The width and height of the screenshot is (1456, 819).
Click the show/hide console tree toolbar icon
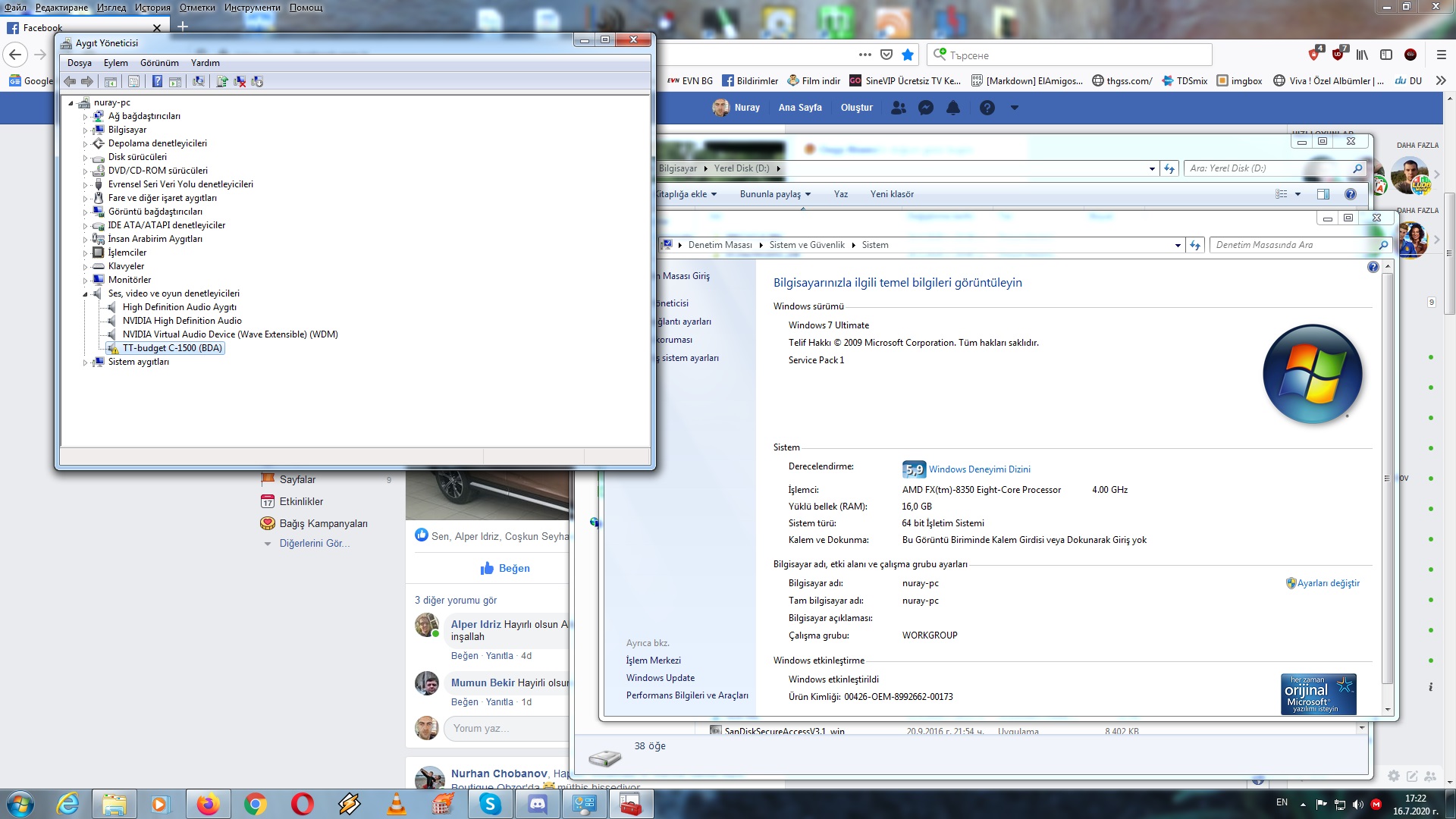pos(111,81)
